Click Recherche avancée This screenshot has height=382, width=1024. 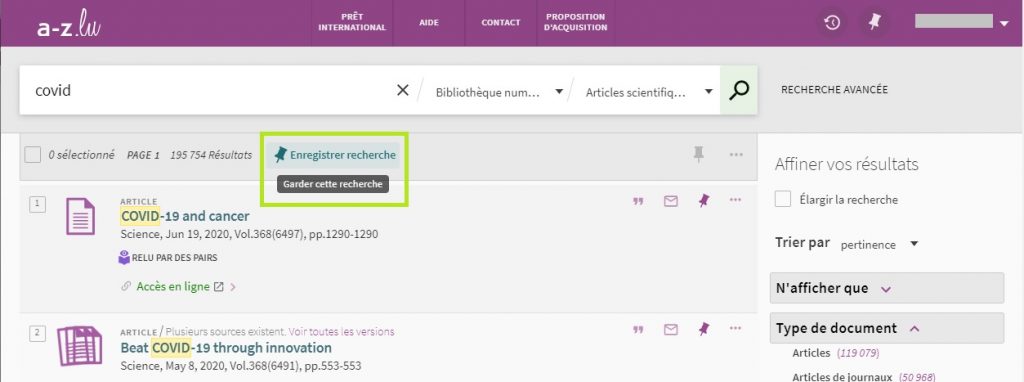834,90
